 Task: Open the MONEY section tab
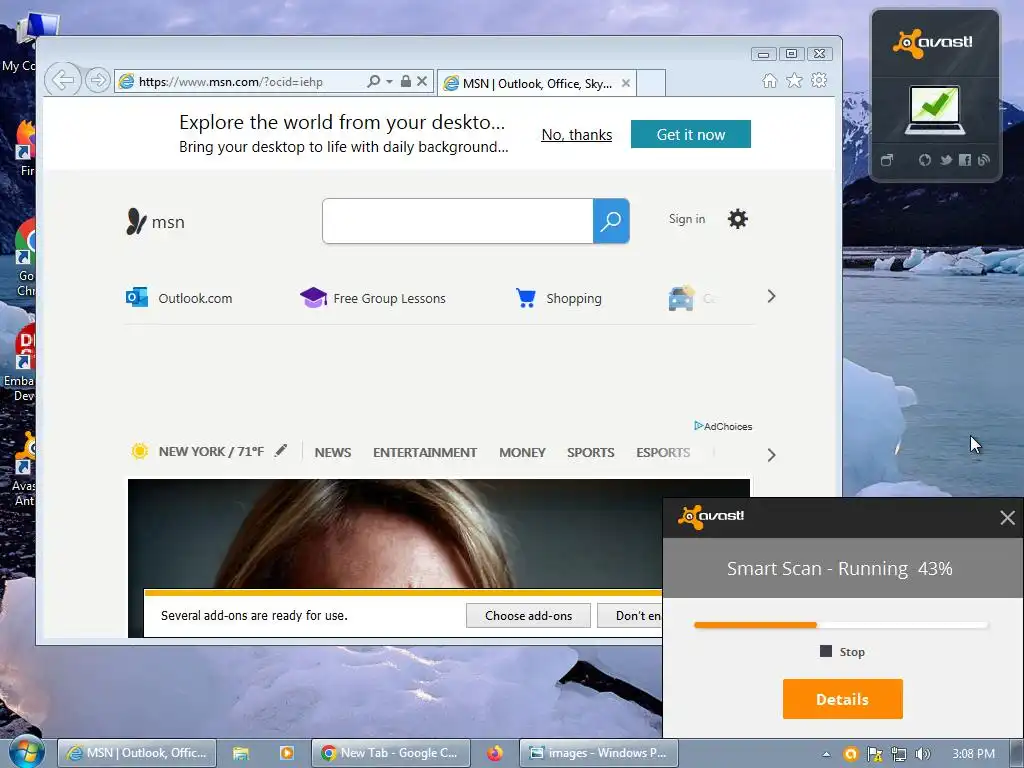[x=522, y=452]
